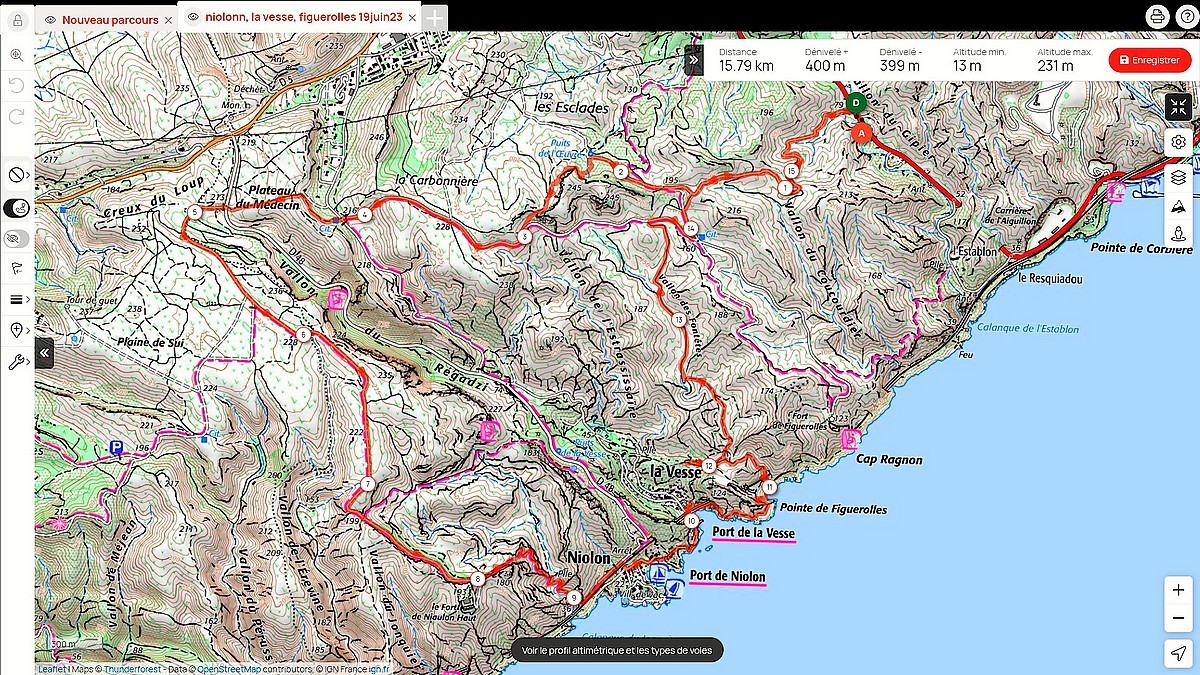The image size is (1200, 675).
Task: Click the locate-me arrow button
Action: pyautogui.click(x=1179, y=653)
